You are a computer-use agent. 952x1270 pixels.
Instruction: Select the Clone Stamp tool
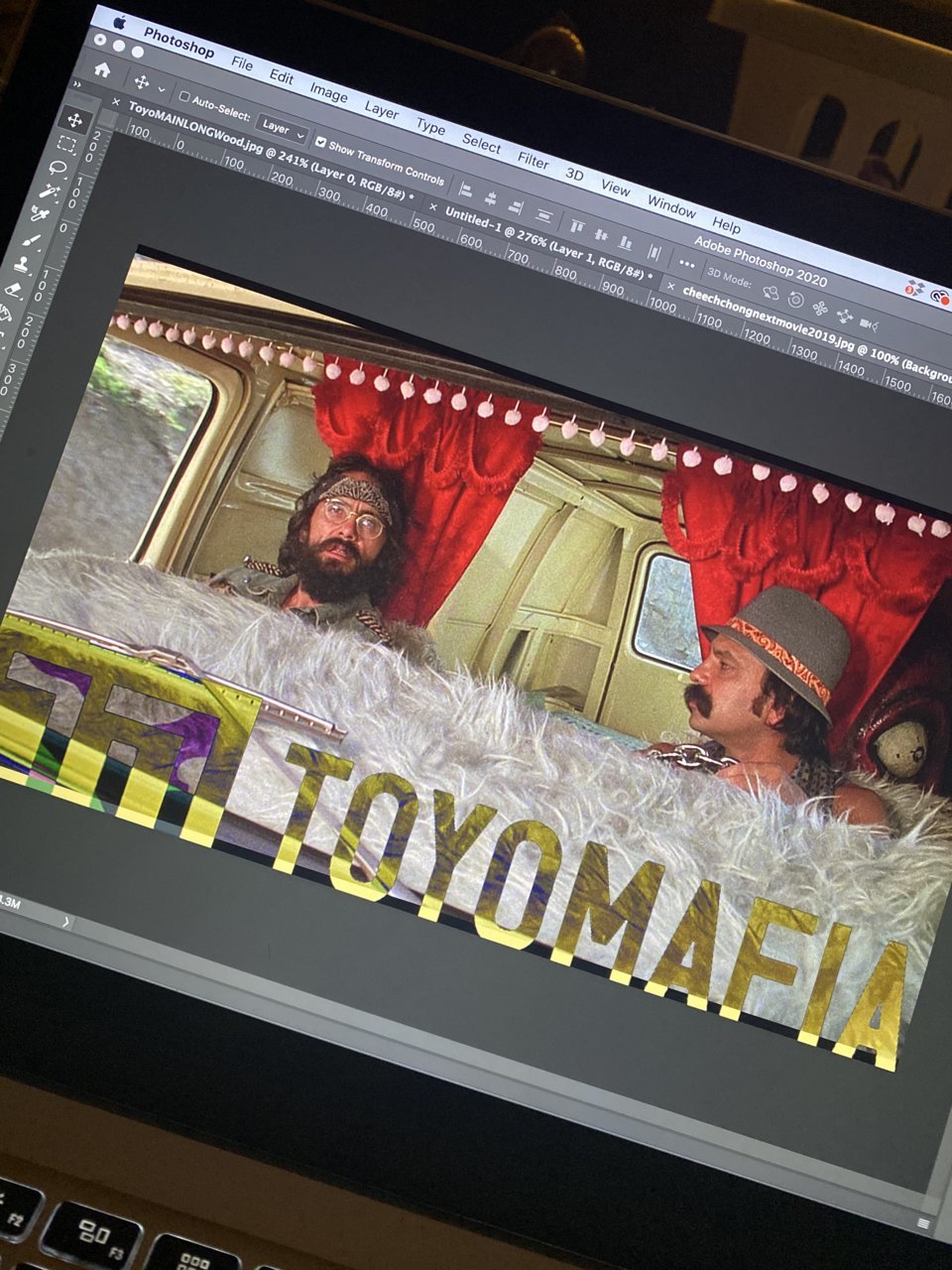coord(23,266)
